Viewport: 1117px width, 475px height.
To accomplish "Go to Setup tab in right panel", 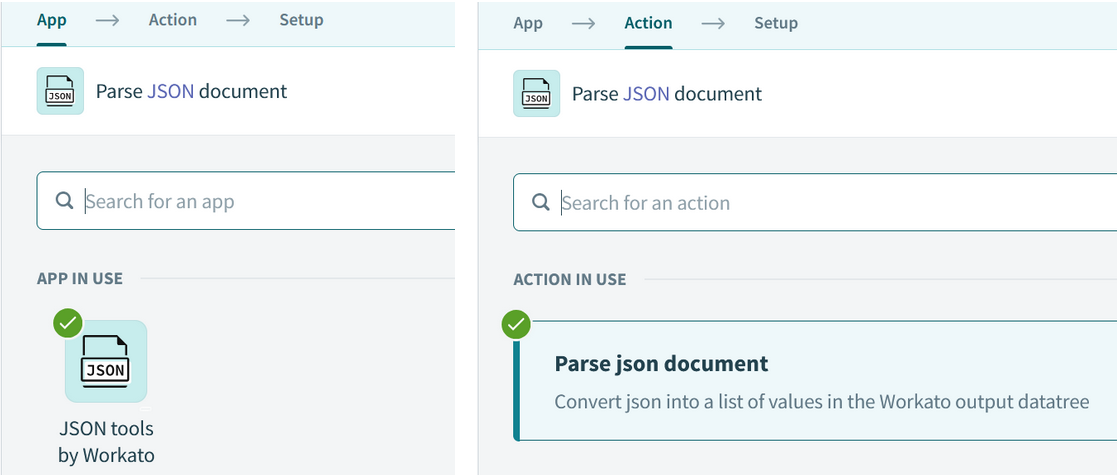I will 776,23.
